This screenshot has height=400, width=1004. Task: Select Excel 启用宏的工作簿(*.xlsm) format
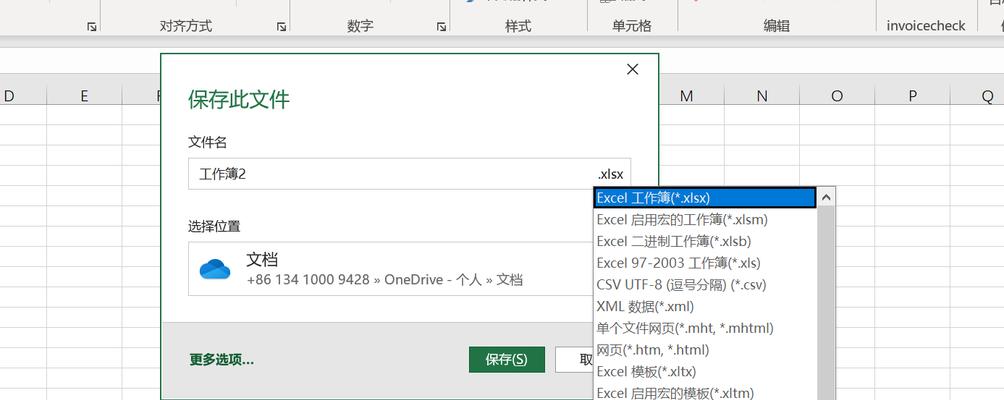(705, 220)
